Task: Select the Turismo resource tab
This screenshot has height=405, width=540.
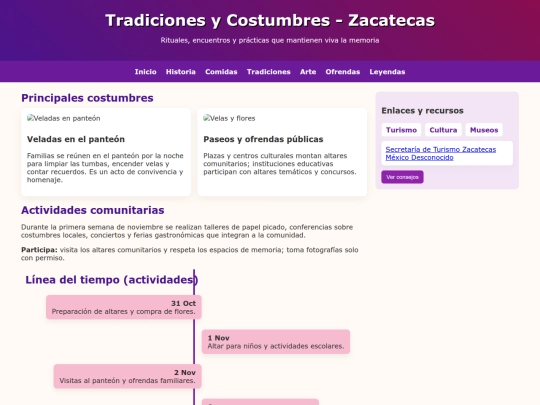Action: pos(401,130)
